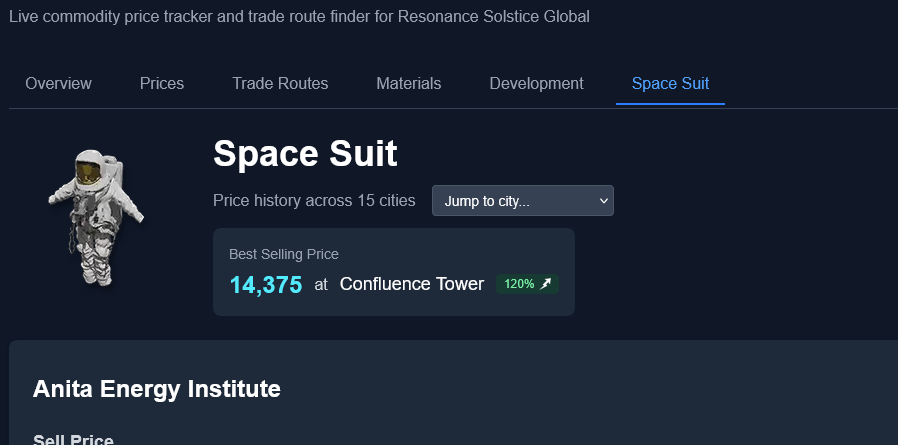The width and height of the screenshot is (898, 445).
Task: Open the Trade Routes tab
Action: [x=280, y=84]
